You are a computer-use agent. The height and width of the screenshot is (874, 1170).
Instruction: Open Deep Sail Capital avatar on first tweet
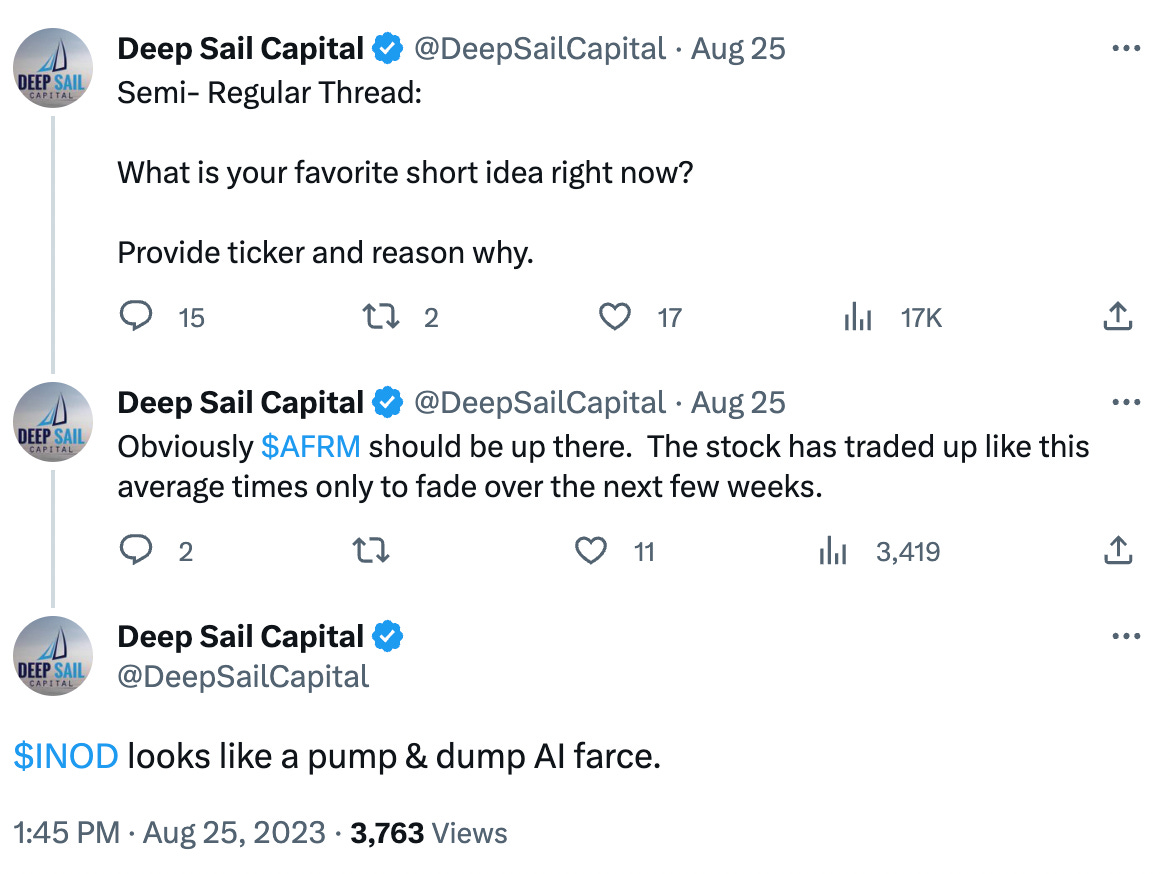click(x=53, y=68)
